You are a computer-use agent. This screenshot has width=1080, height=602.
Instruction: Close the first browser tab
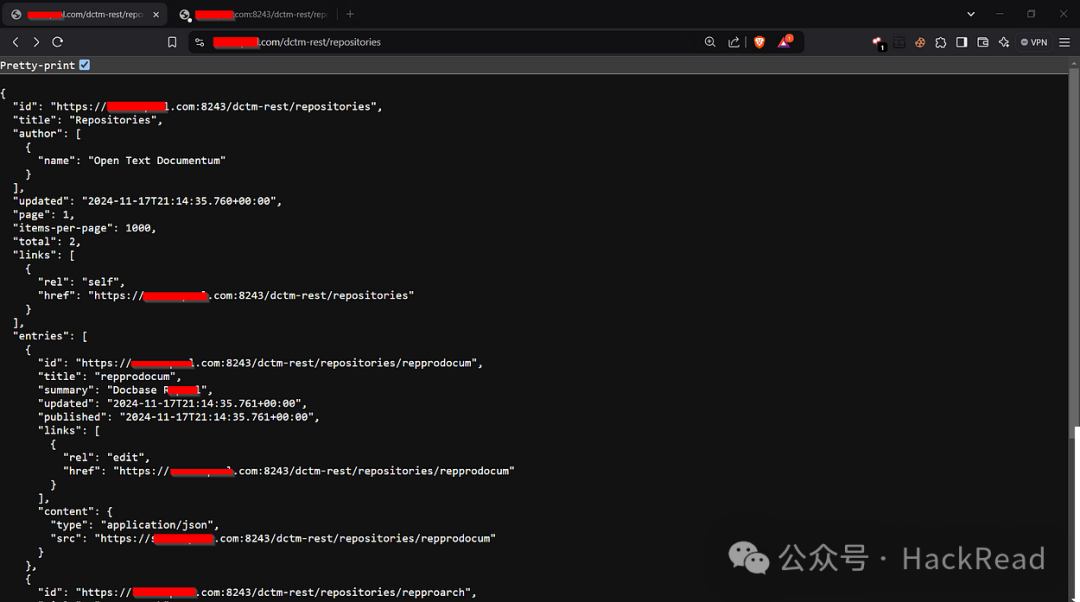[x=156, y=14]
